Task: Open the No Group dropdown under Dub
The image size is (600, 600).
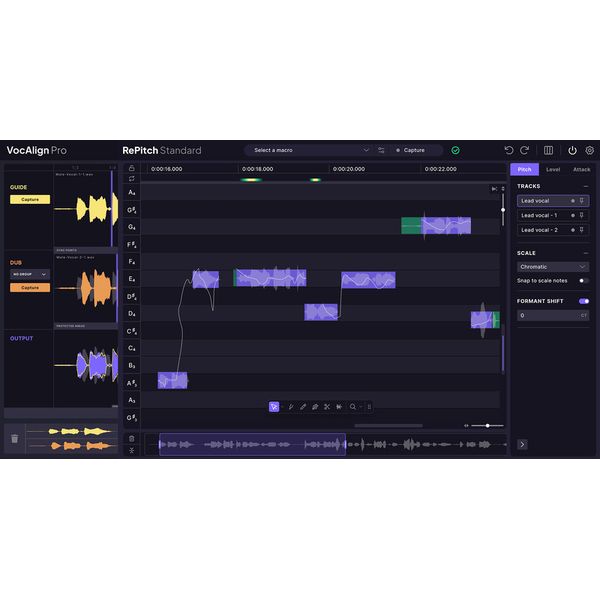Action: tap(30, 274)
